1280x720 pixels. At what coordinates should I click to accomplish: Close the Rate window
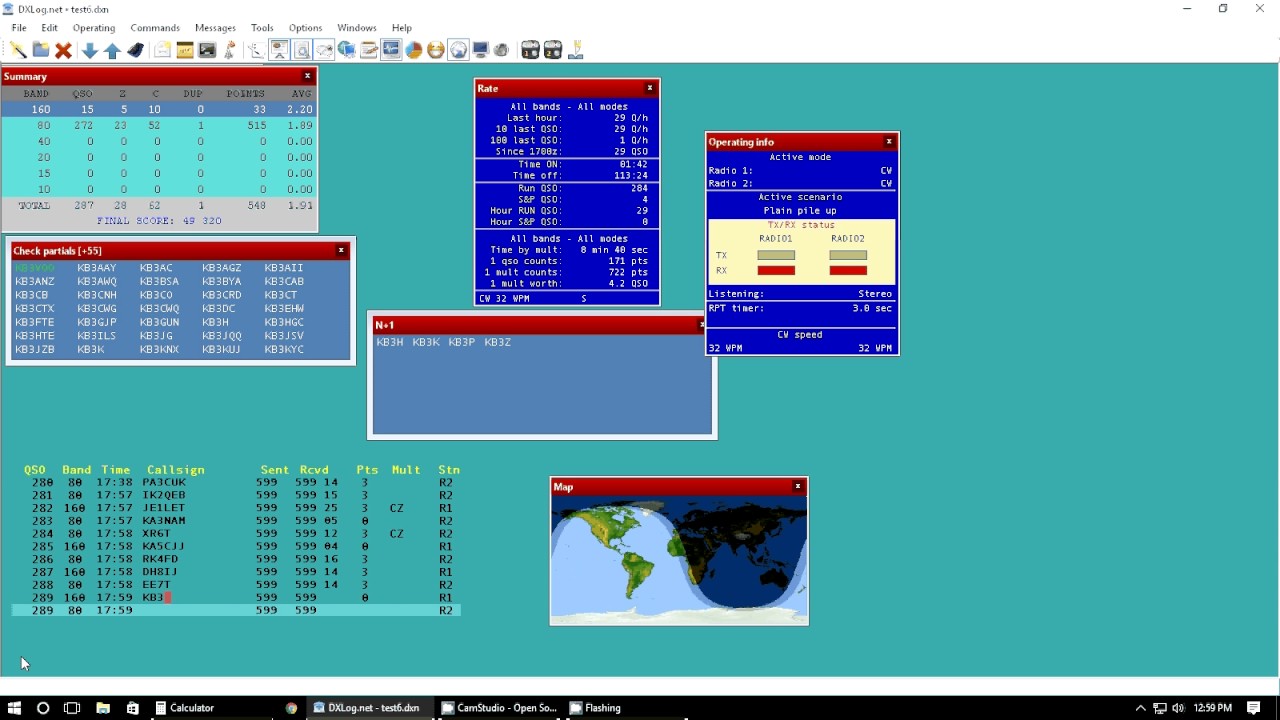[650, 88]
